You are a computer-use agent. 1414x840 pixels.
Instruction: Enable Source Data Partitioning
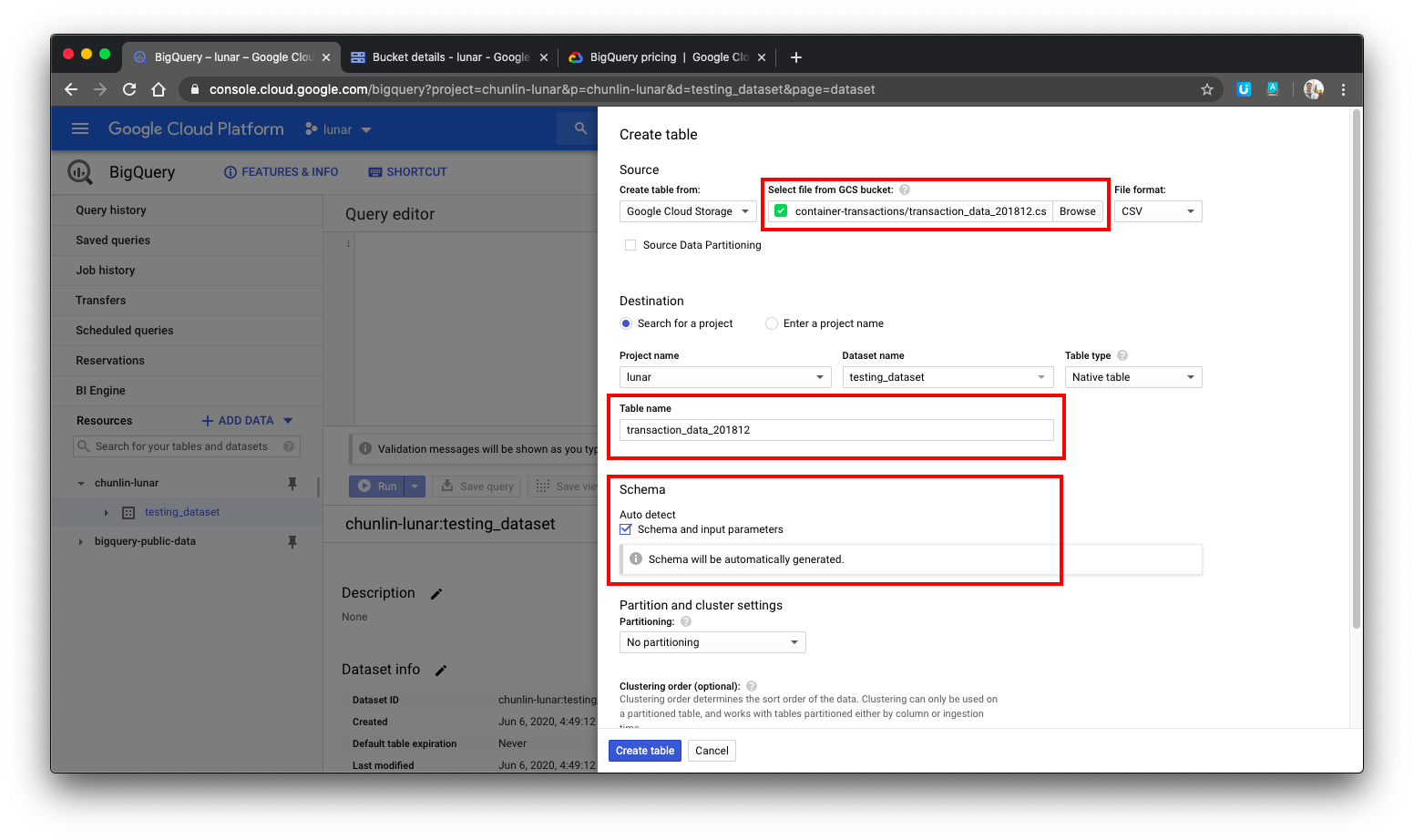(x=630, y=244)
